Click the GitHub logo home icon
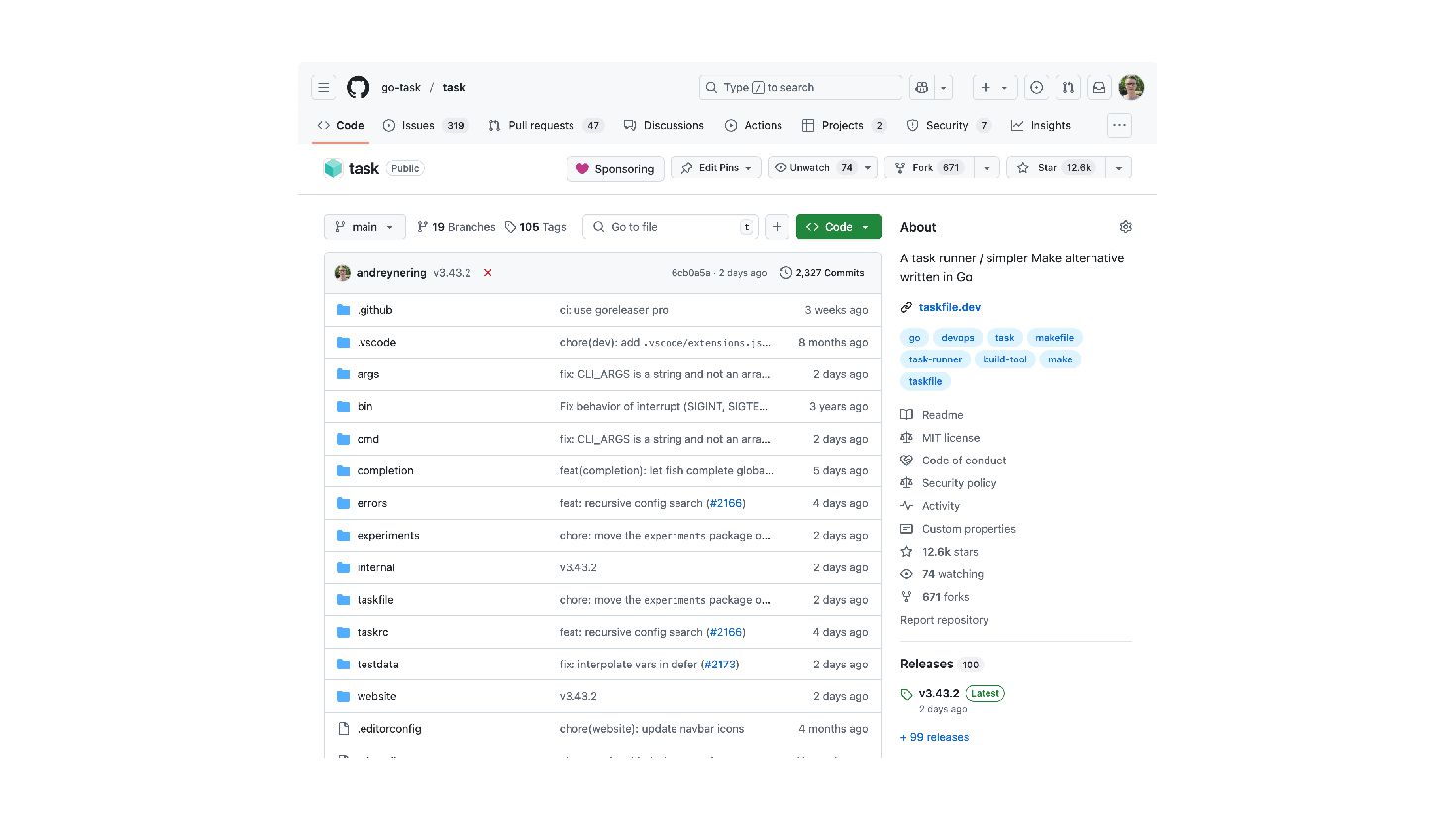The width and height of the screenshot is (1456, 820). [358, 87]
